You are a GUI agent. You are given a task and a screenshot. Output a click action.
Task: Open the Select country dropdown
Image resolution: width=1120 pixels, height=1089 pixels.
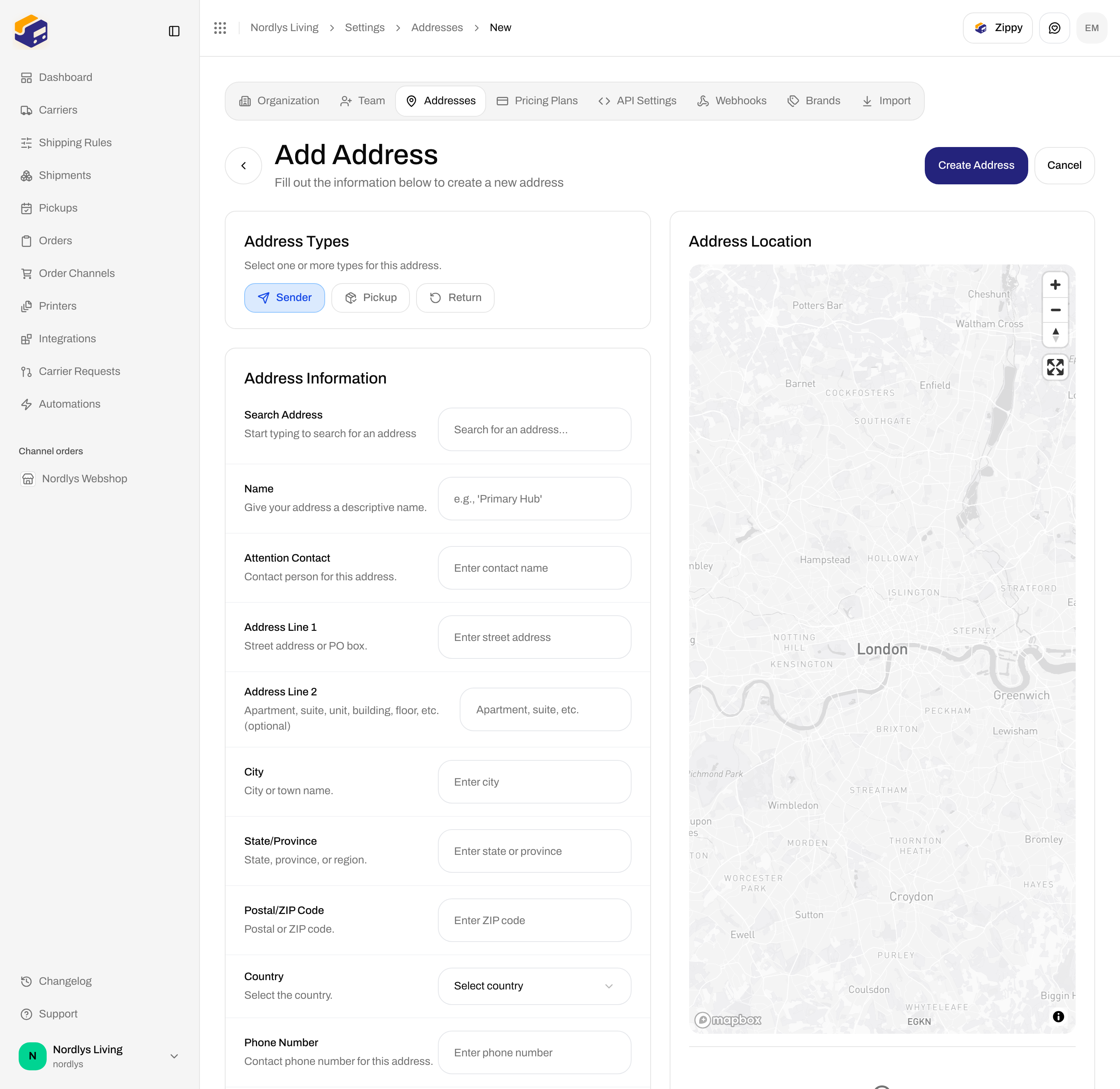[x=534, y=986]
